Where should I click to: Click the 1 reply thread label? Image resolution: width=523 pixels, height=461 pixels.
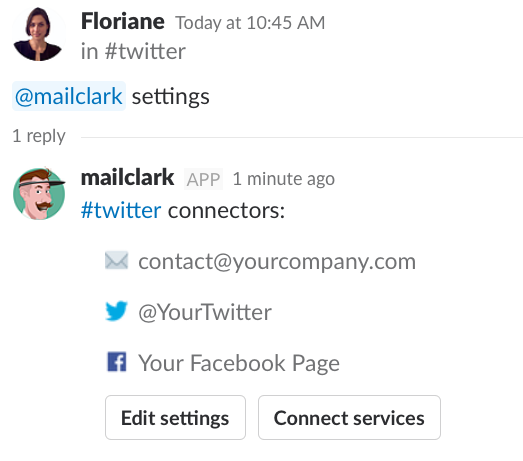[39, 136]
